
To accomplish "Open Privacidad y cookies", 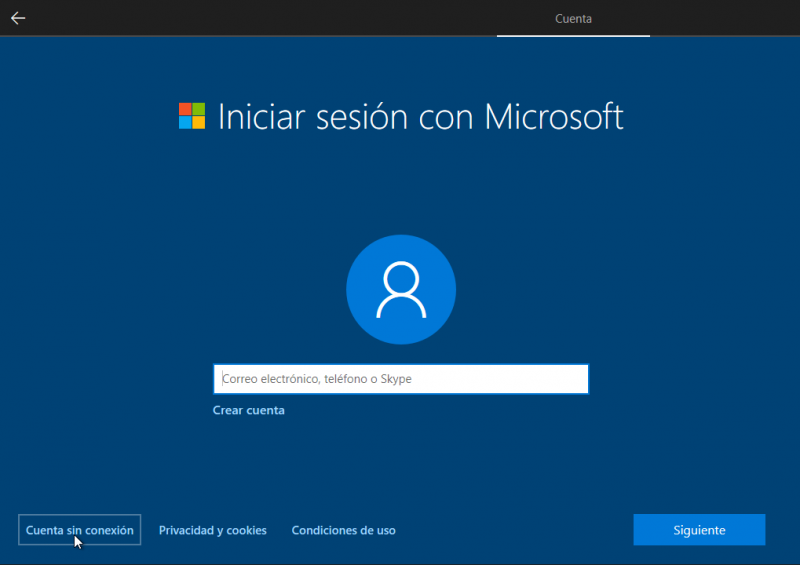I will click(213, 530).
